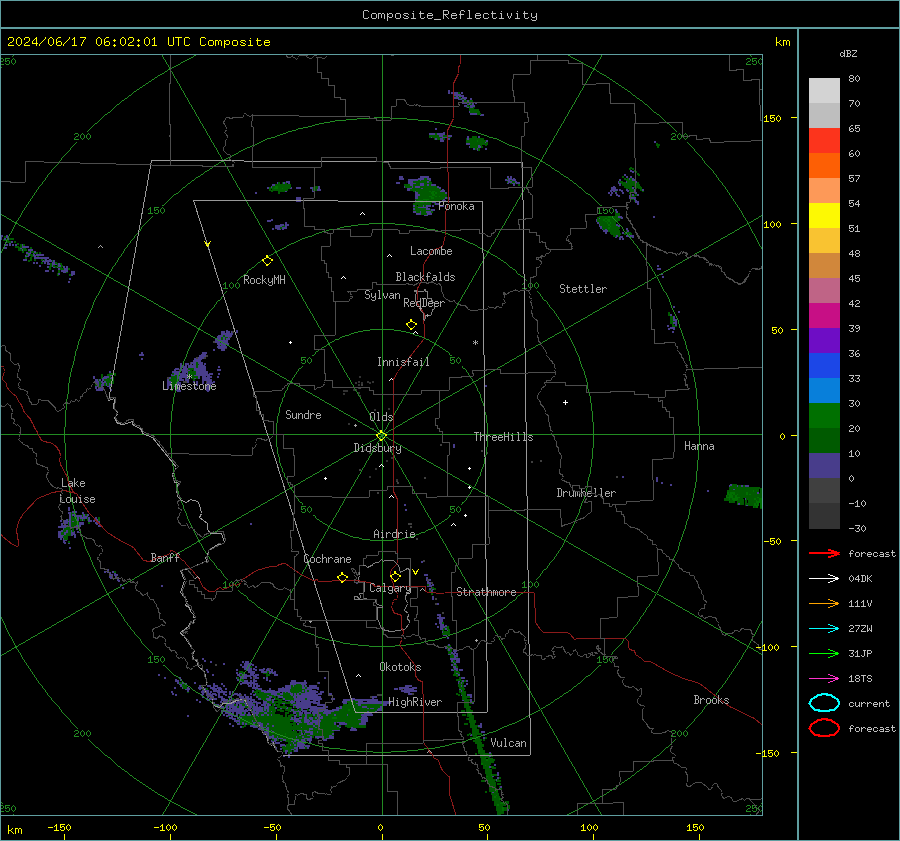900x841 pixels.
Task: Click the radar echo patch near Ponoka
Action: point(426,194)
